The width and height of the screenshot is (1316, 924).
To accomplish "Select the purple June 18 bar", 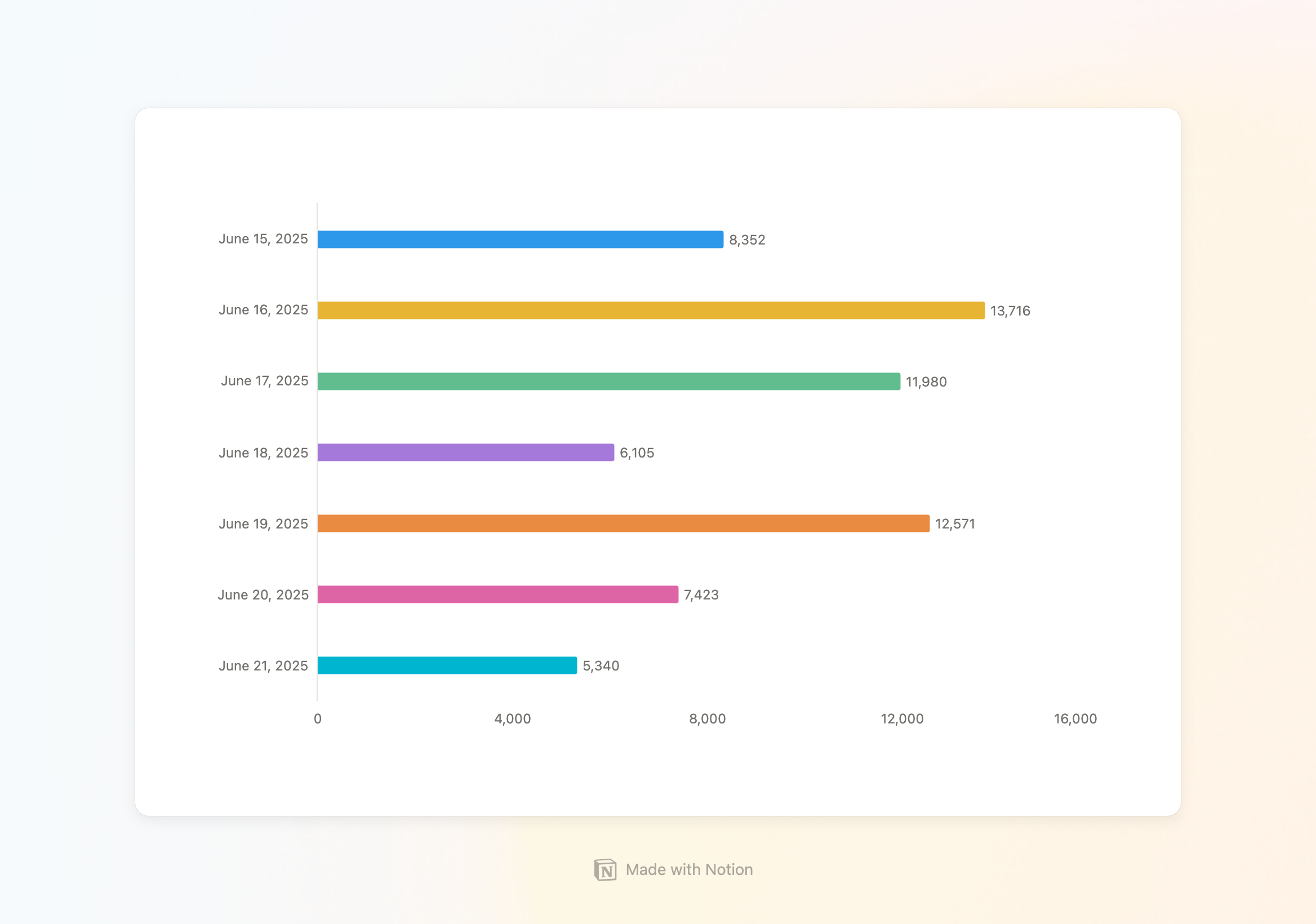I will point(465,453).
